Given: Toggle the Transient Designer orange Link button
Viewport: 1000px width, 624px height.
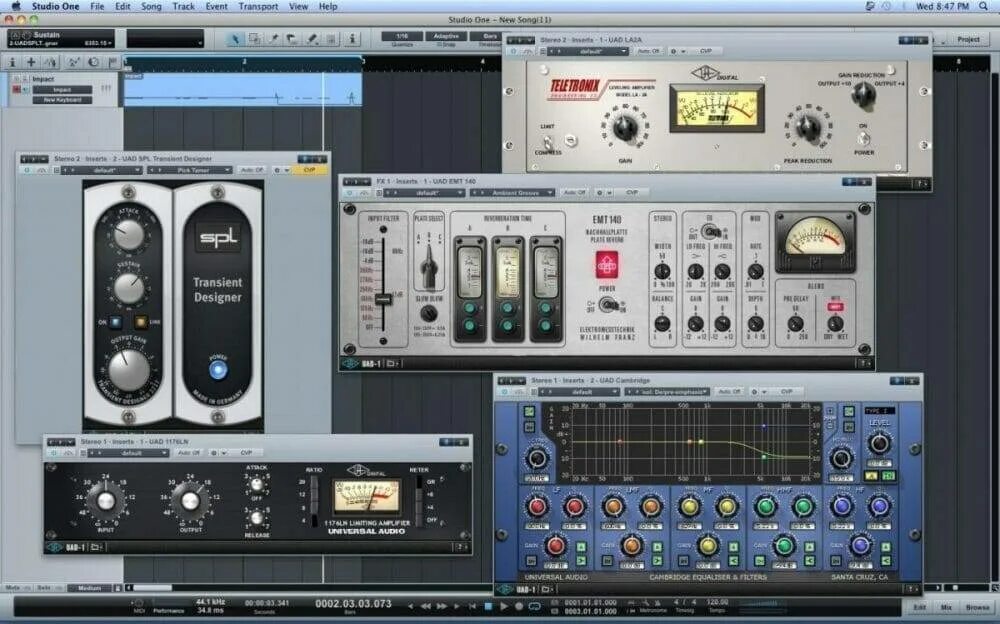Looking at the screenshot, I should click(x=142, y=322).
